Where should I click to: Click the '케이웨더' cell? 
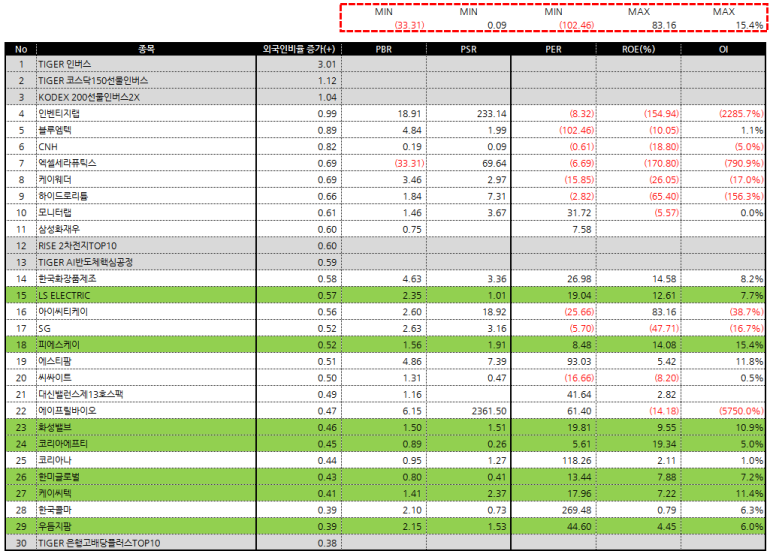pyautogui.click(x=146, y=179)
